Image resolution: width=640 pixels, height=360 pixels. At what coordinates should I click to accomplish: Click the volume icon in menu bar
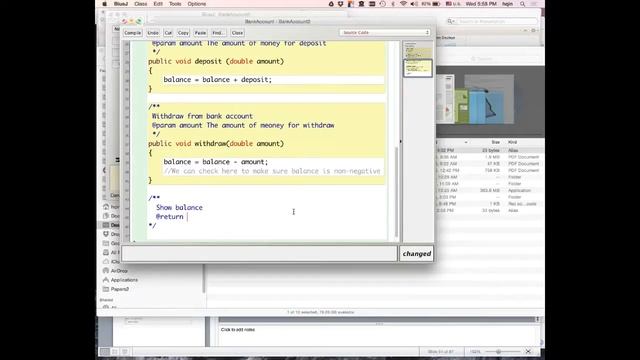tap(414, 4)
